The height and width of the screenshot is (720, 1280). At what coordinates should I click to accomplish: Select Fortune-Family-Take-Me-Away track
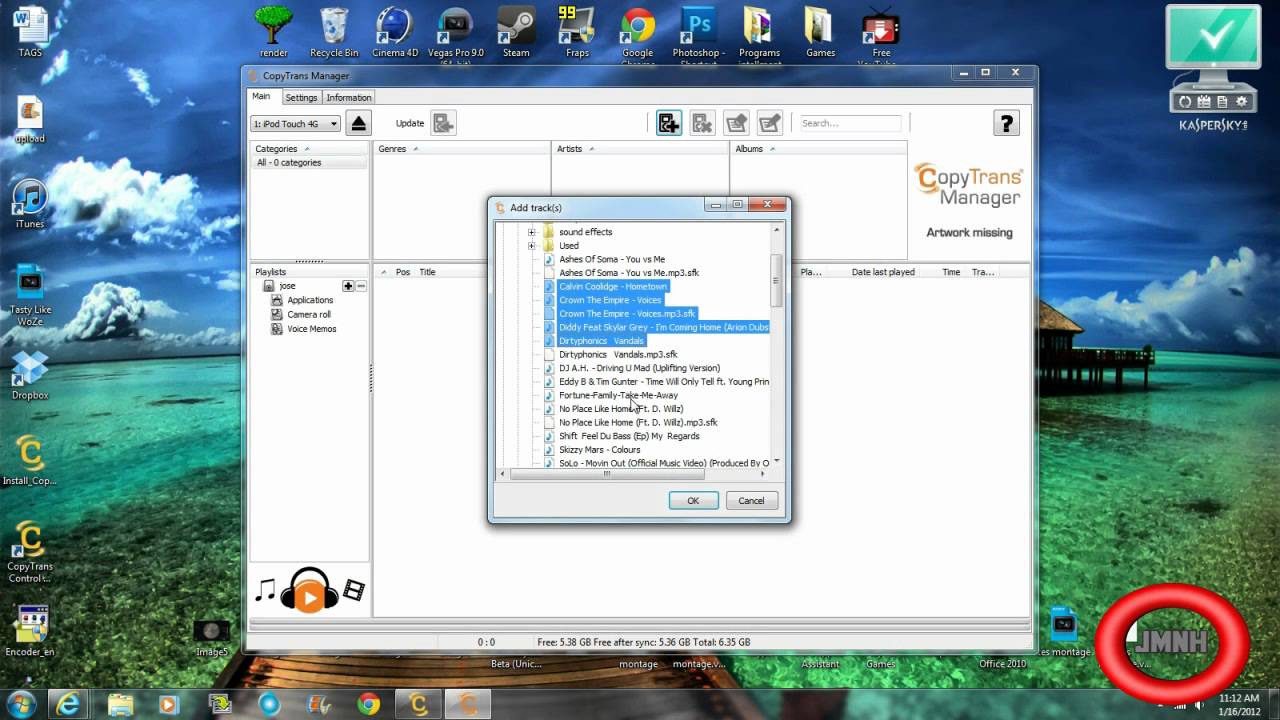point(618,395)
